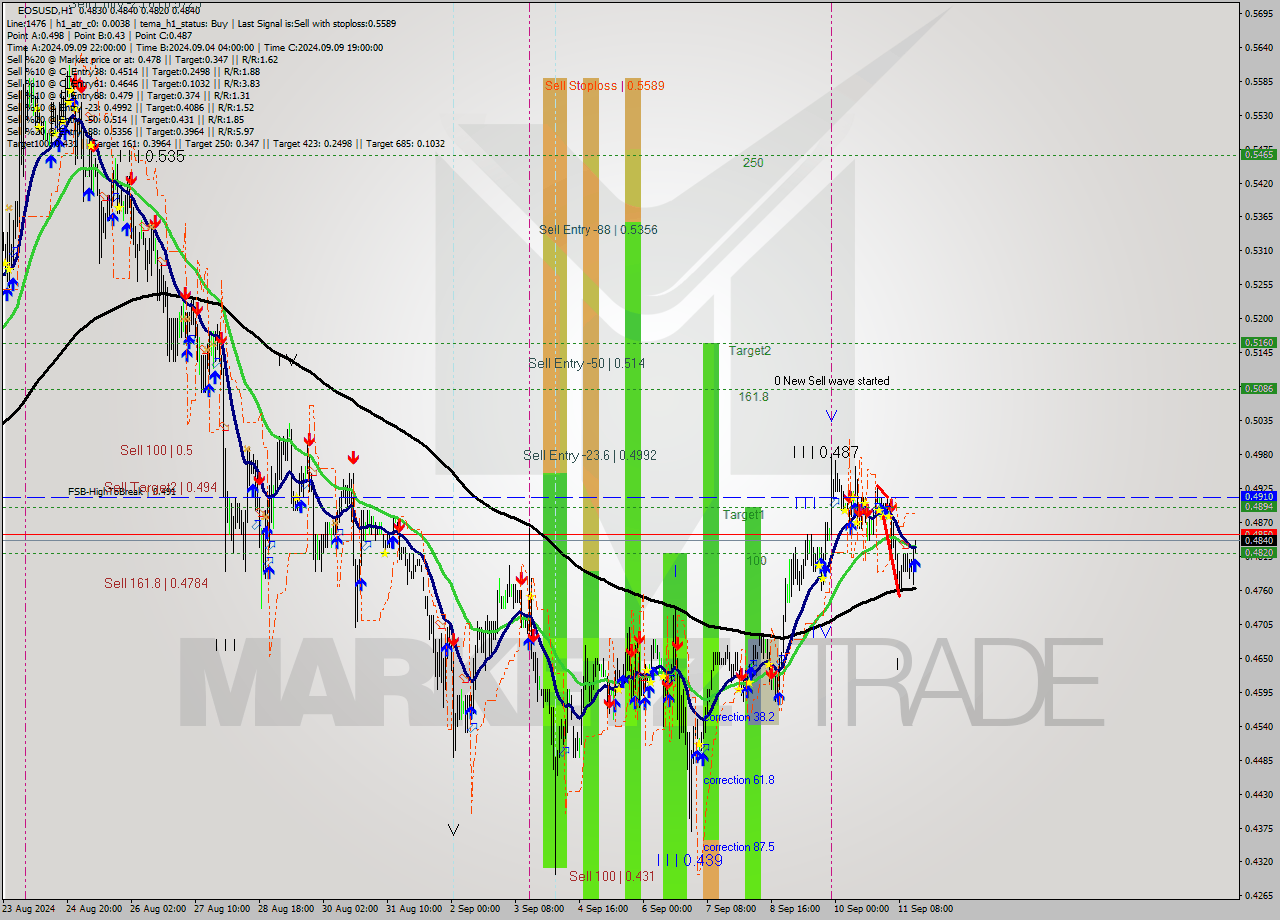Select the 'I I I 0.535' wave label
1280x920 pixels.
(x=150, y=157)
